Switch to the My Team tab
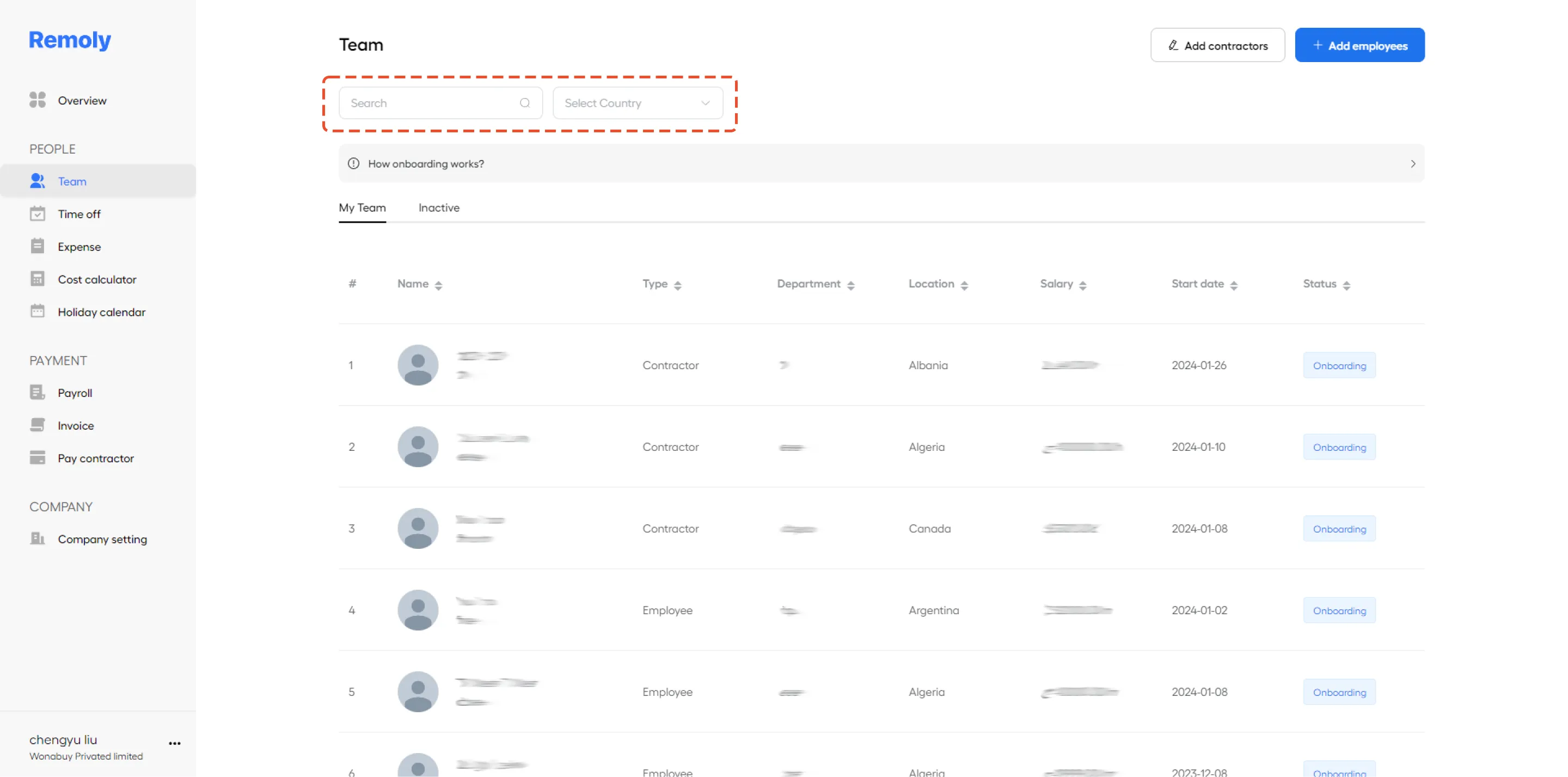 tap(362, 207)
